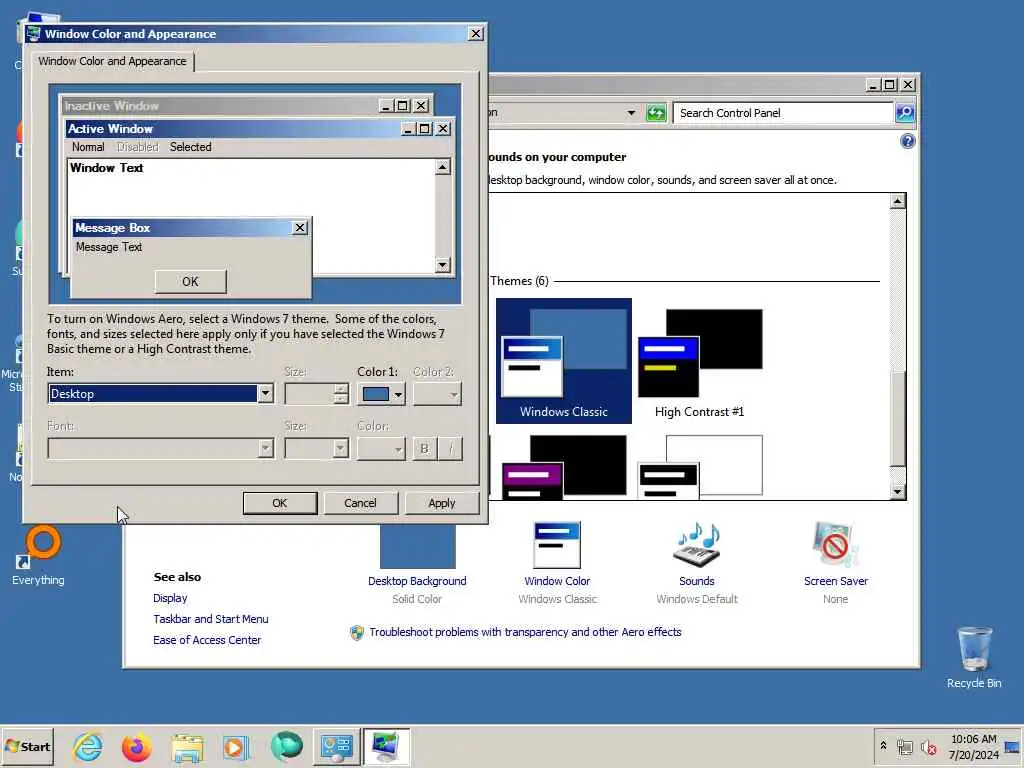Open the Screen Saver icon
The height and width of the screenshot is (768, 1024).
point(835,545)
